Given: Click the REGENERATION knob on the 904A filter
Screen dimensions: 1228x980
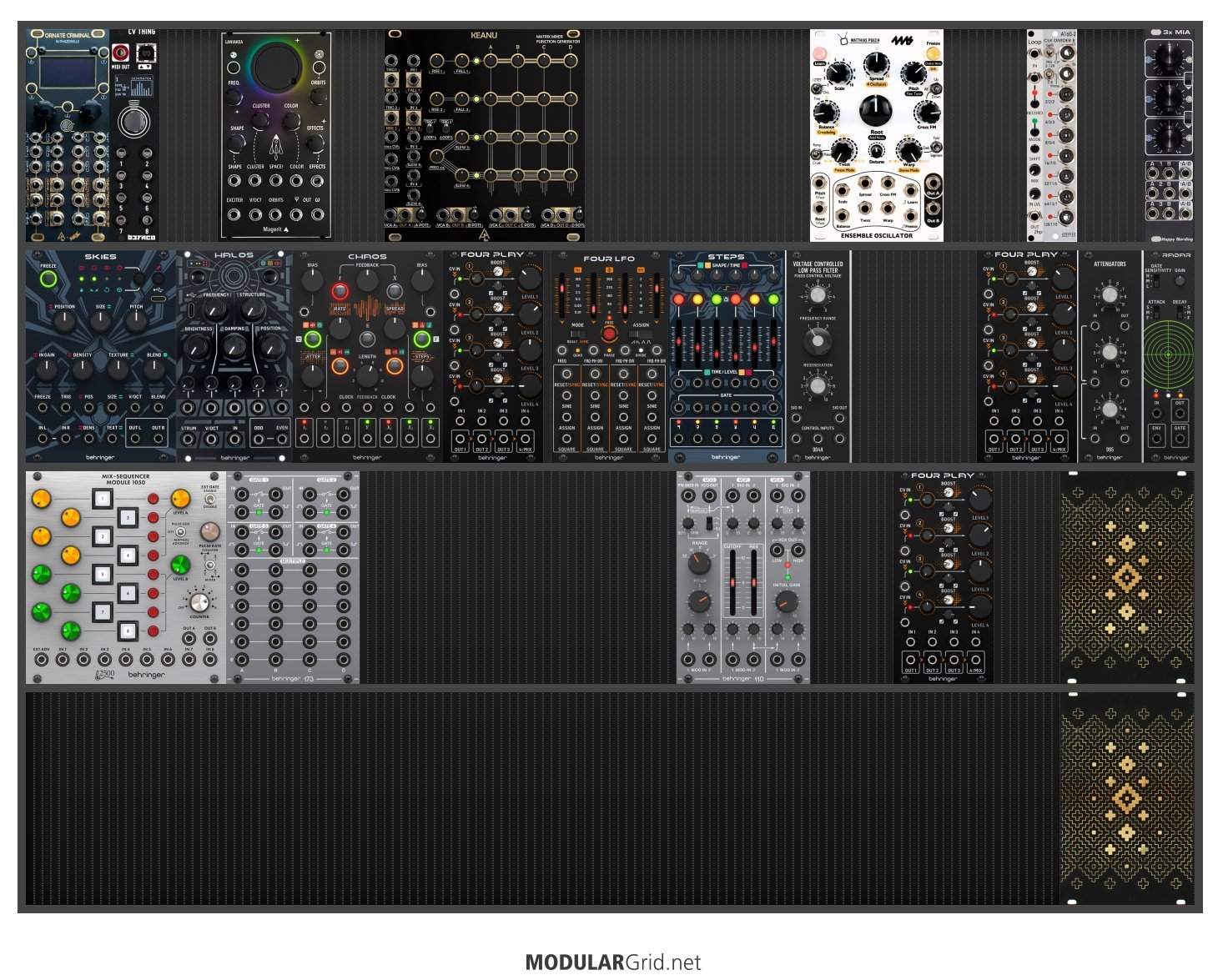Looking at the screenshot, I should tap(818, 386).
